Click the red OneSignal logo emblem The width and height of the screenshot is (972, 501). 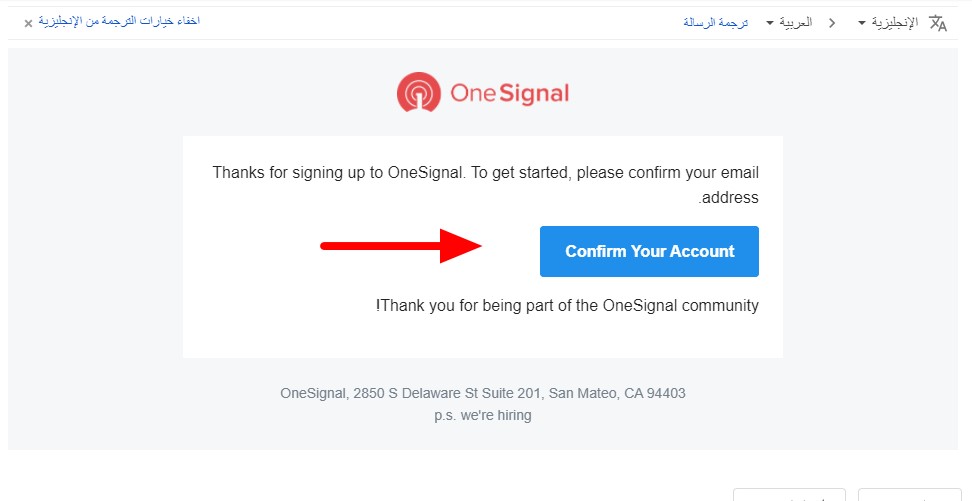[419, 93]
